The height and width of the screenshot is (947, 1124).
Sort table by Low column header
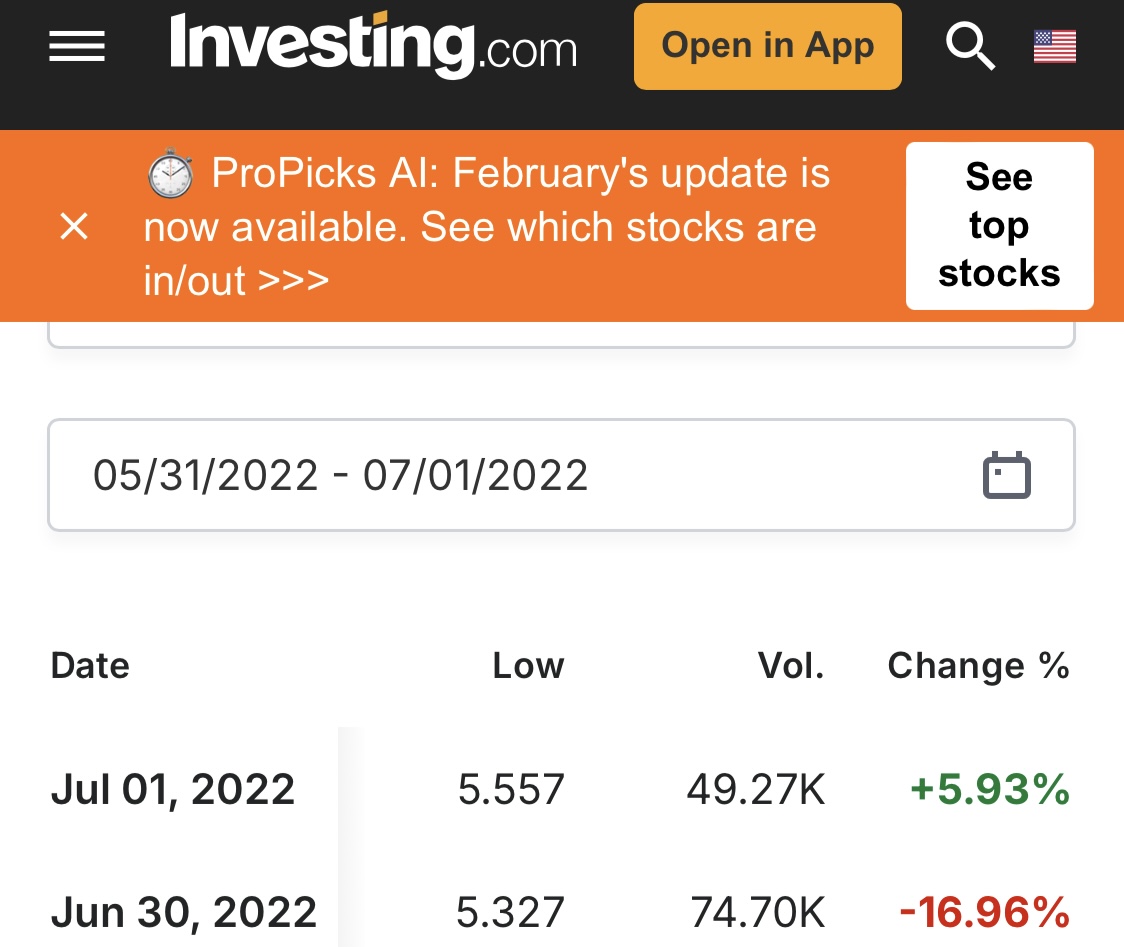528,666
